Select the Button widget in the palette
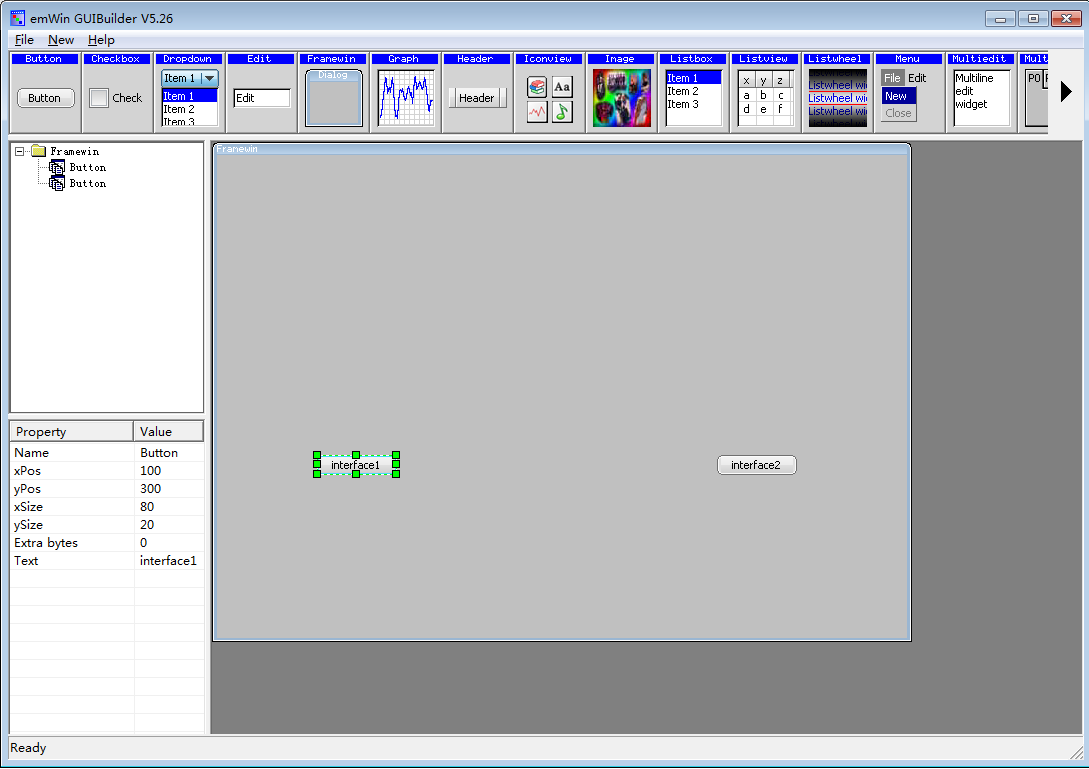Screen dimensions: 1089x769 coord(45,92)
